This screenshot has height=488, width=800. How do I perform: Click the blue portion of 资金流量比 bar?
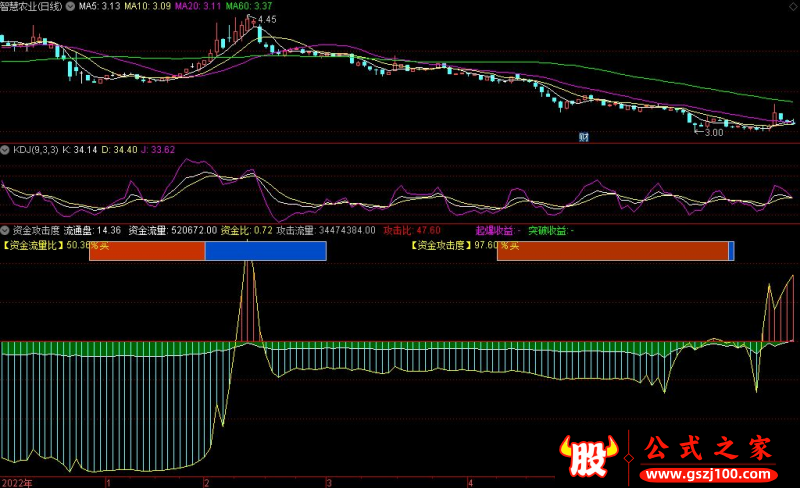265,251
